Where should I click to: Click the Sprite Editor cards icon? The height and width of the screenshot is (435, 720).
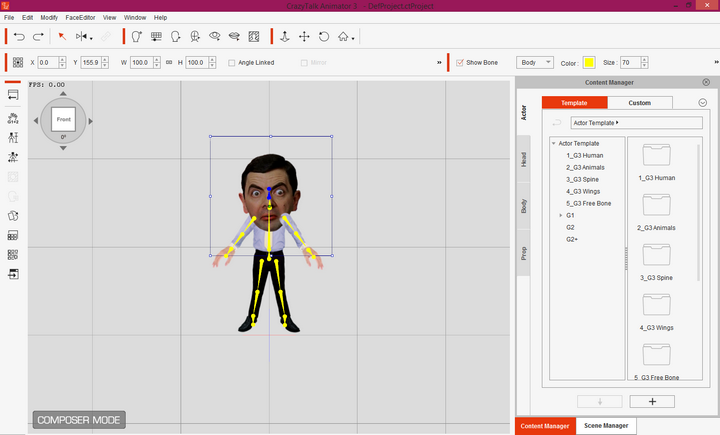[13, 215]
